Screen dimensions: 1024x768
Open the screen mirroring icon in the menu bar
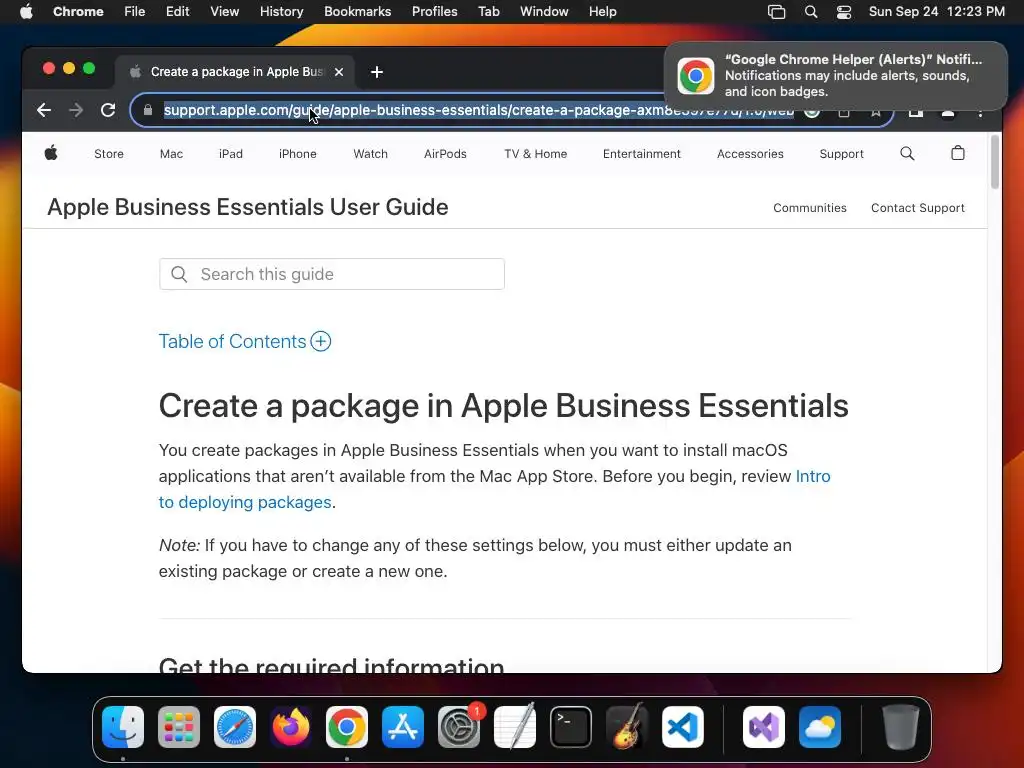coord(776,12)
